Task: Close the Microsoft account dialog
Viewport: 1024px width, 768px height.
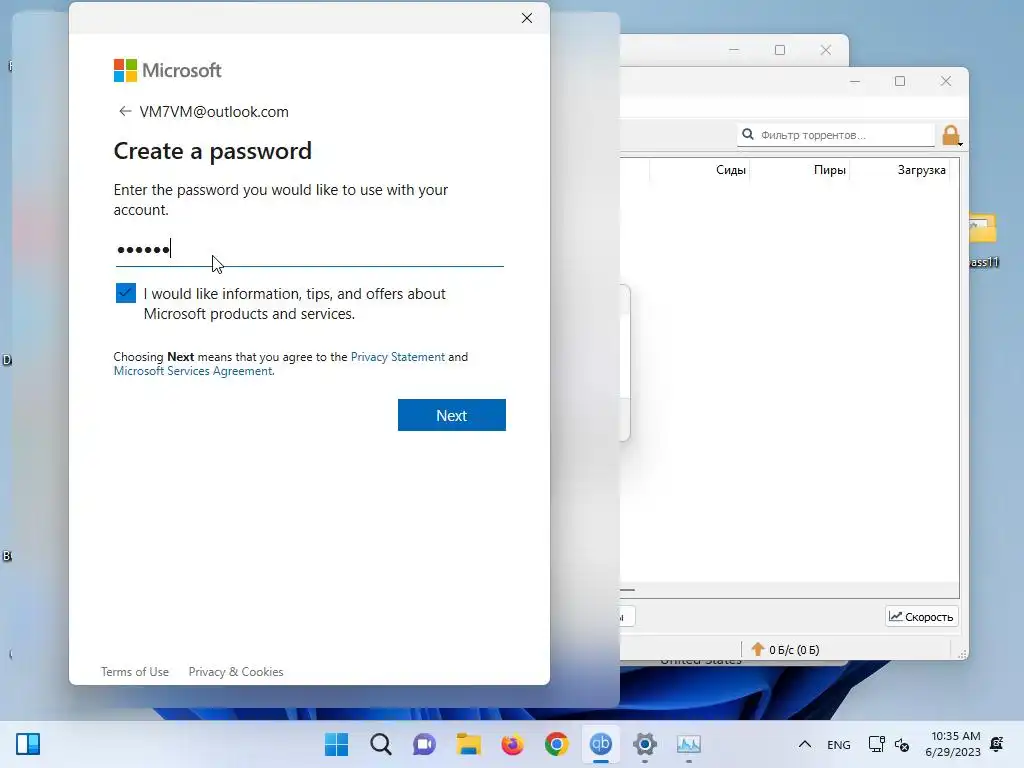Action: (527, 18)
